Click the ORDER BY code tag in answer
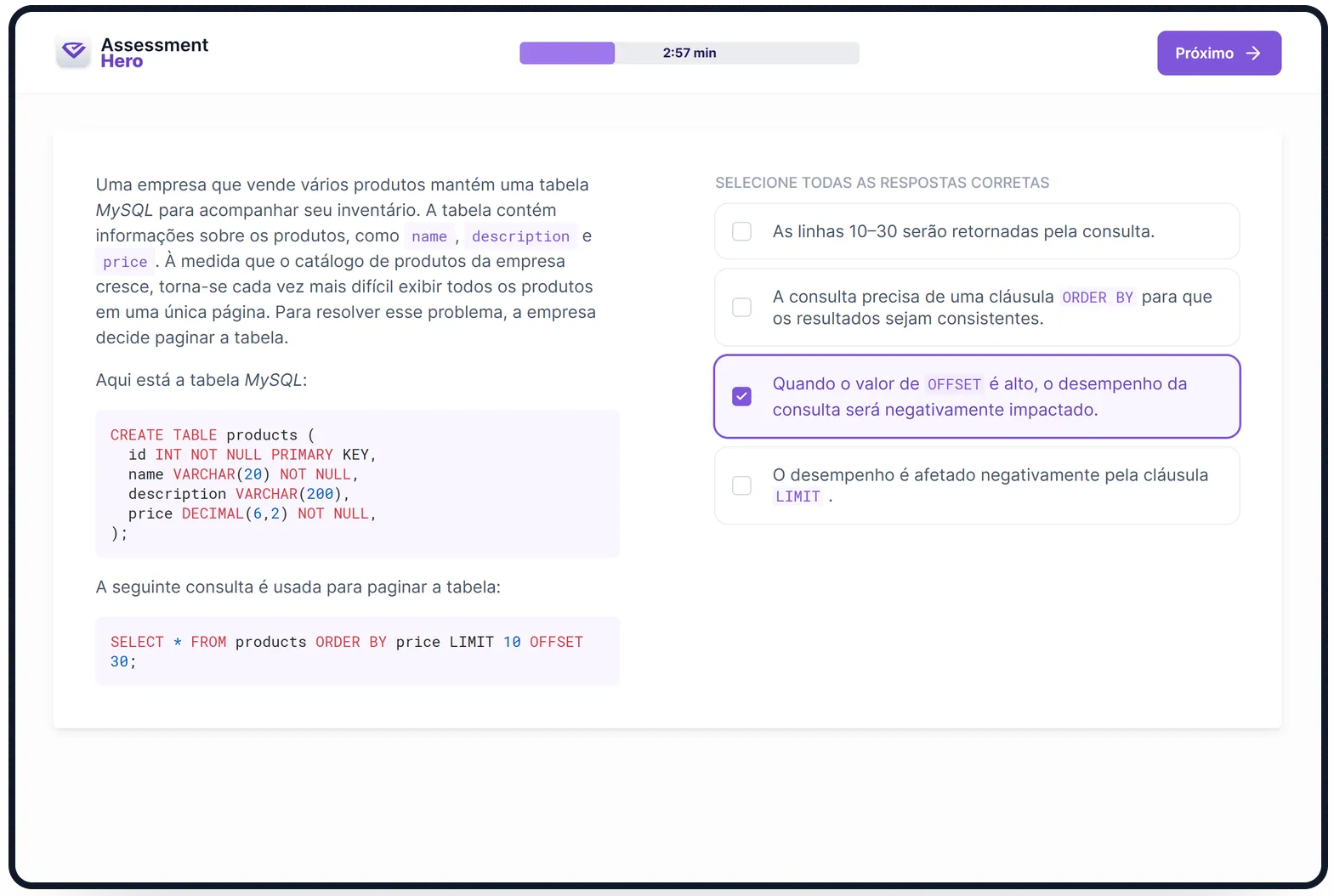 (1098, 298)
